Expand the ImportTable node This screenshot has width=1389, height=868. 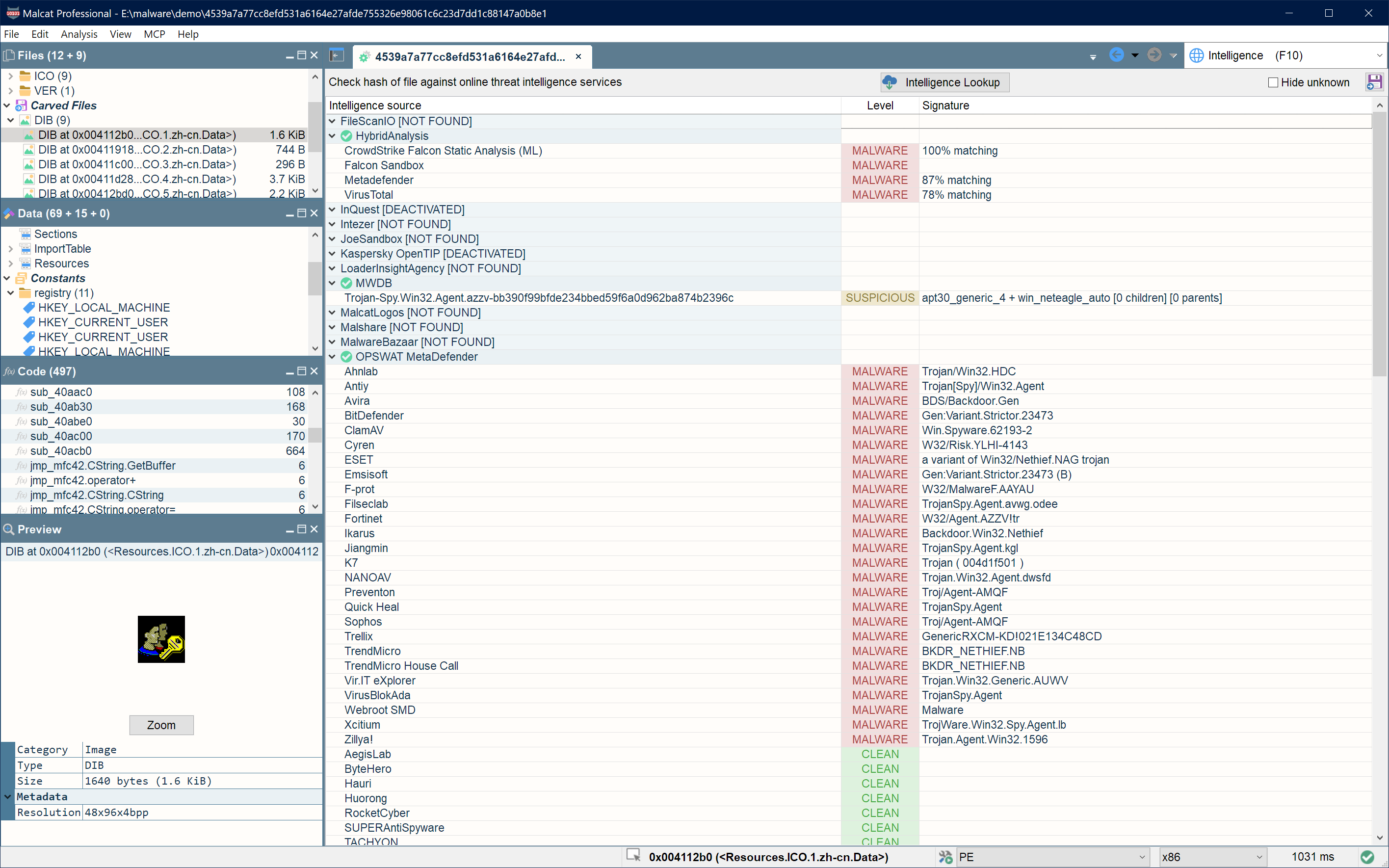[10, 249]
